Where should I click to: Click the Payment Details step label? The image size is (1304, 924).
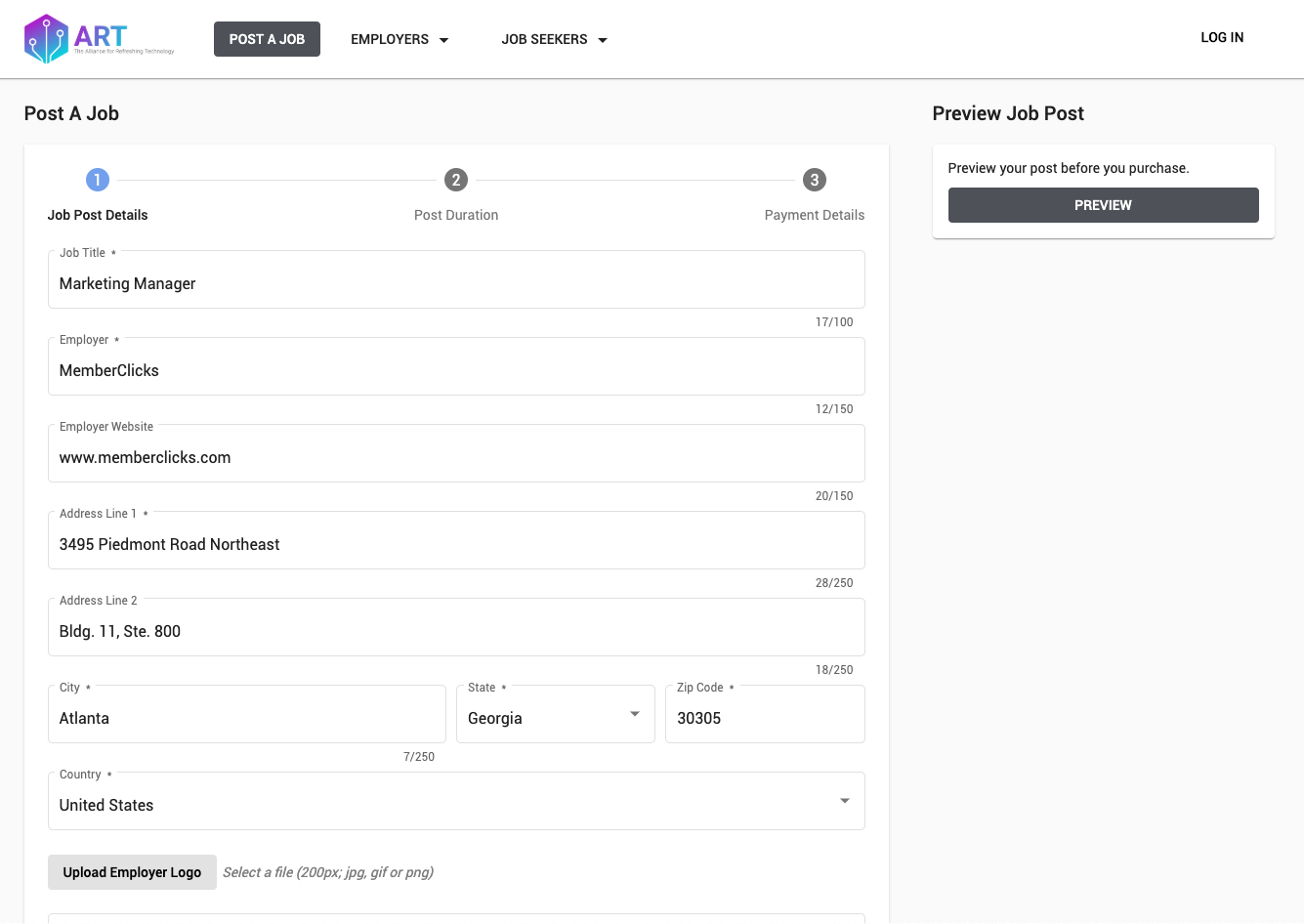(815, 215)
